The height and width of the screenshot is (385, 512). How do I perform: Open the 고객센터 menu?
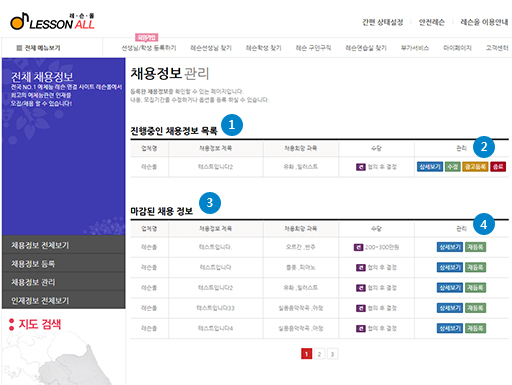pos(497,48)
